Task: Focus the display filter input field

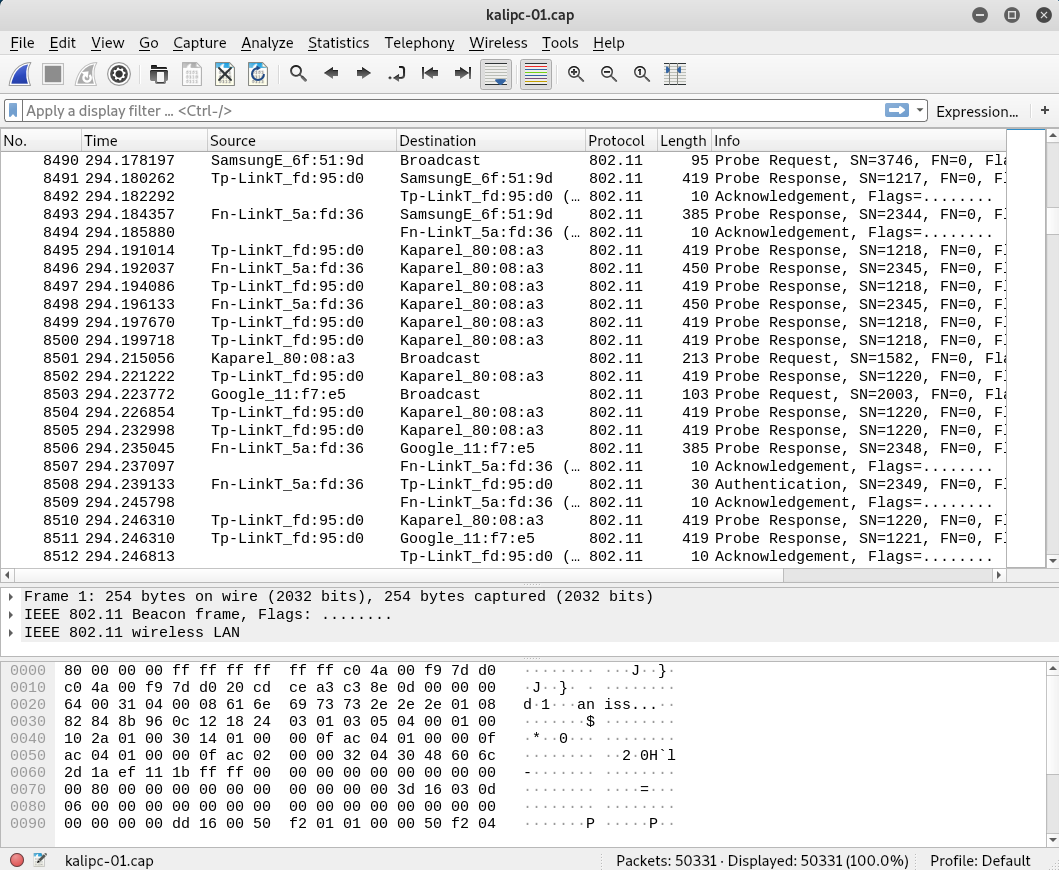Action: click(453, 111)
